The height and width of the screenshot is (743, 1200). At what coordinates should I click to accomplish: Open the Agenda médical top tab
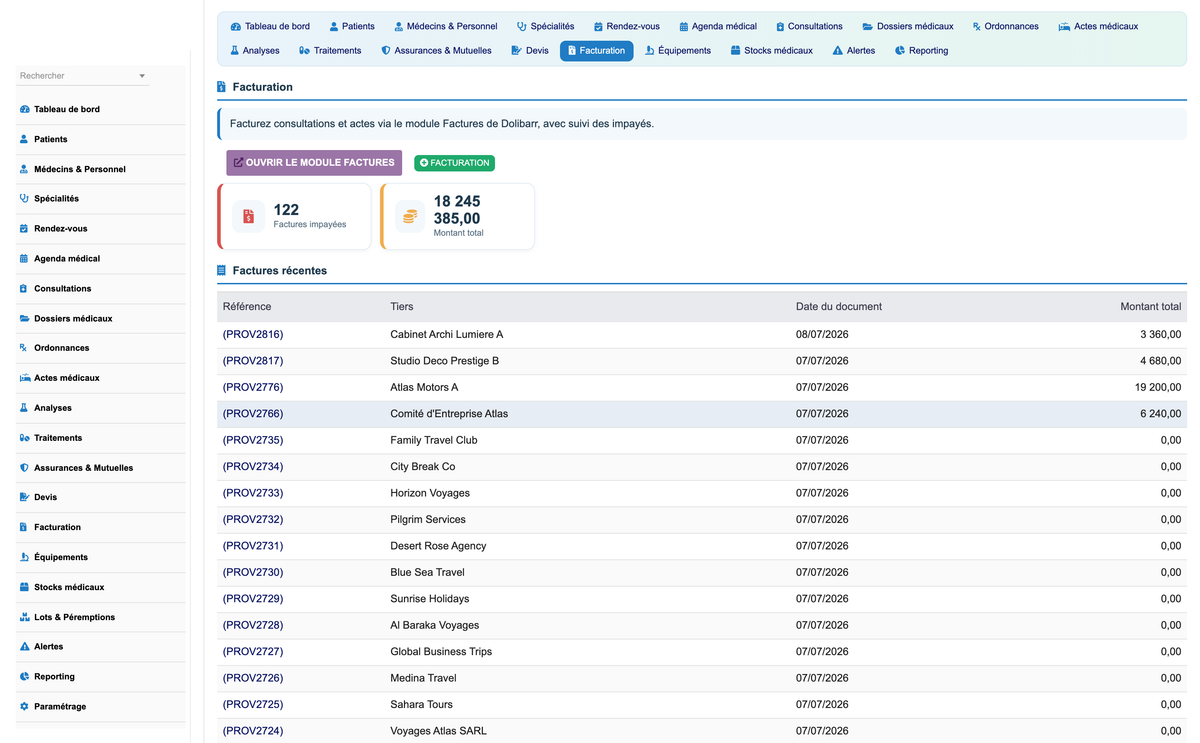point(718,26)
